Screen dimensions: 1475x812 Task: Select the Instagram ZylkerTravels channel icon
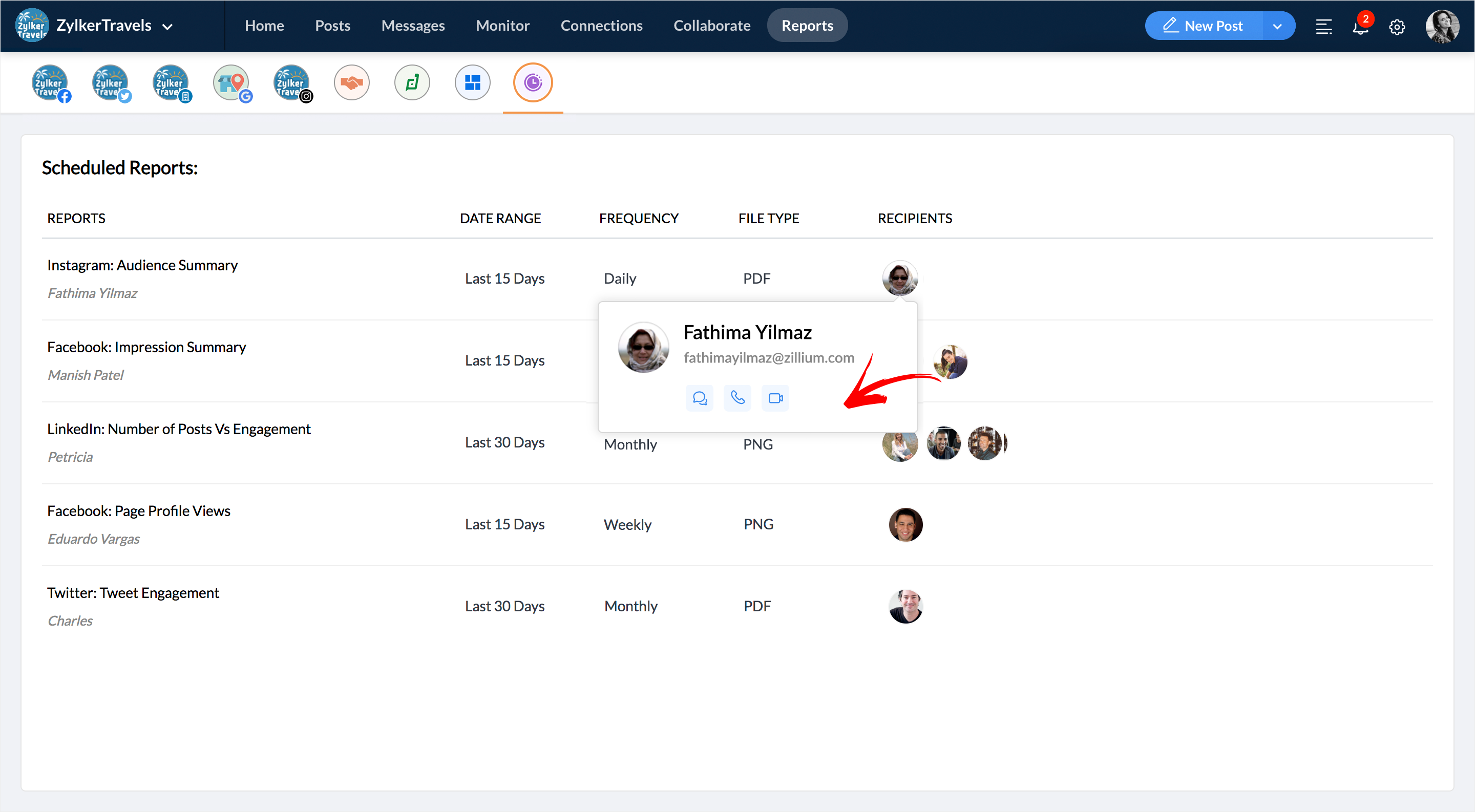pos(292,83)
